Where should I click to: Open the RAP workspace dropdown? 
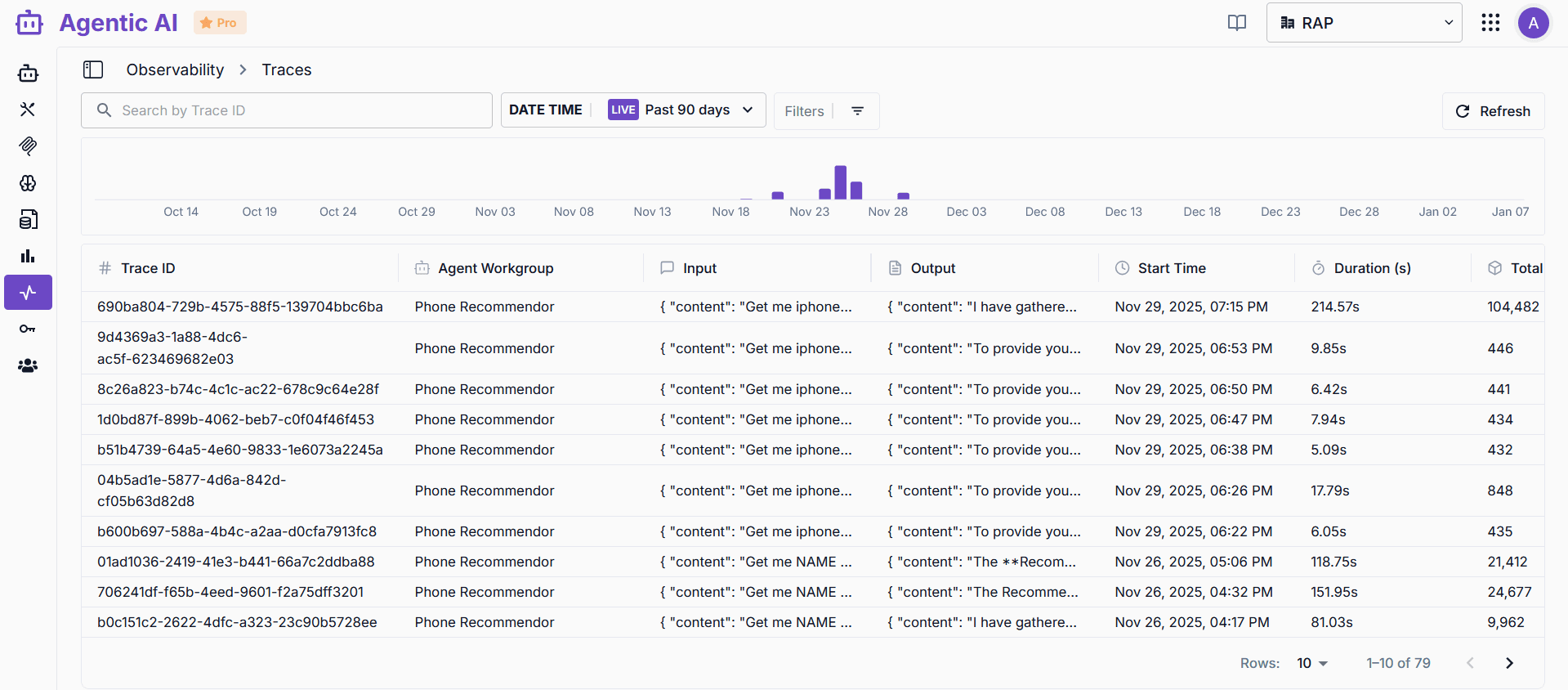click(x=1364, y=23)
